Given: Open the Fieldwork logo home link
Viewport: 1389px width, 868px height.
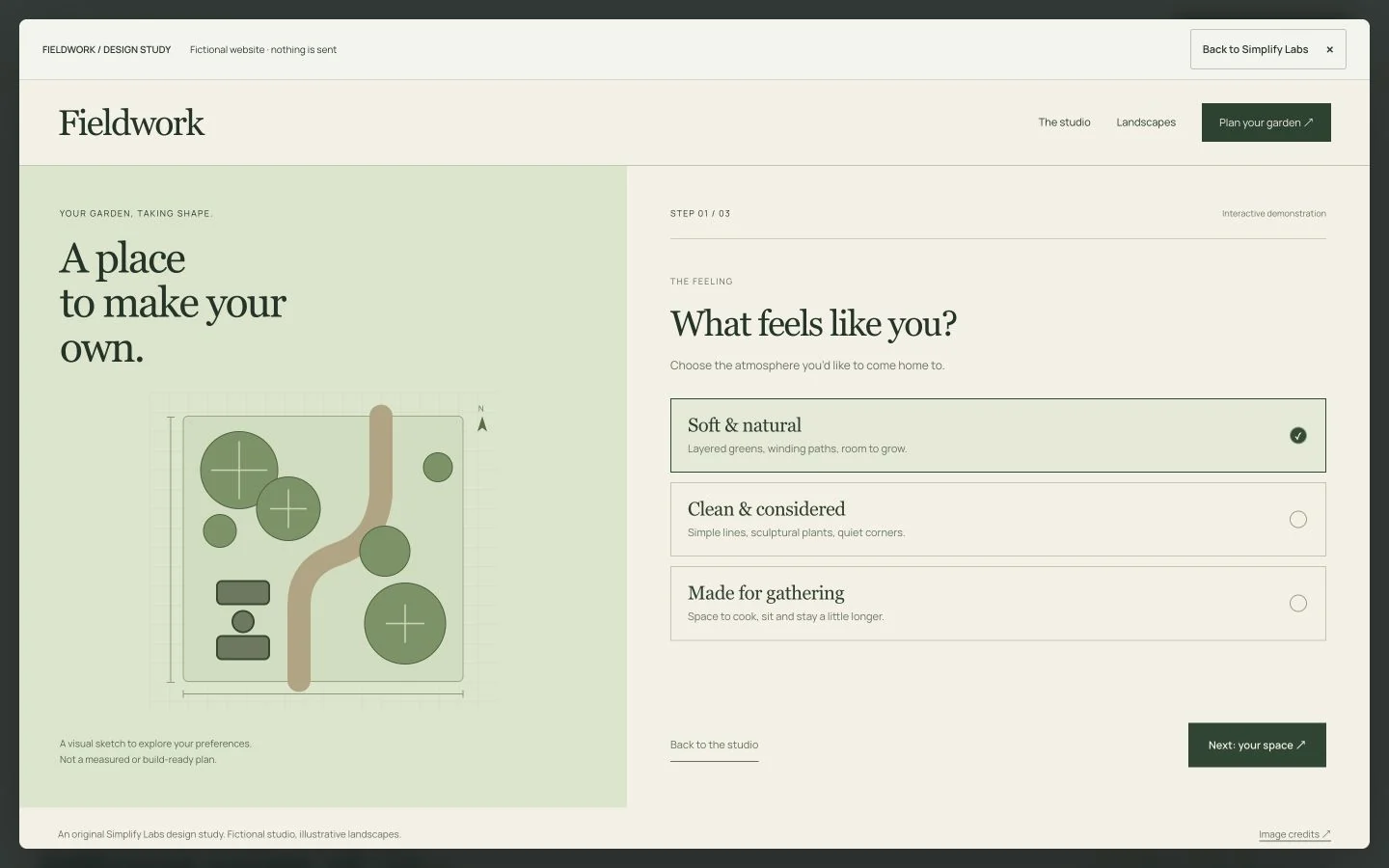Looking at the screenshot, I should coord(131,122).
